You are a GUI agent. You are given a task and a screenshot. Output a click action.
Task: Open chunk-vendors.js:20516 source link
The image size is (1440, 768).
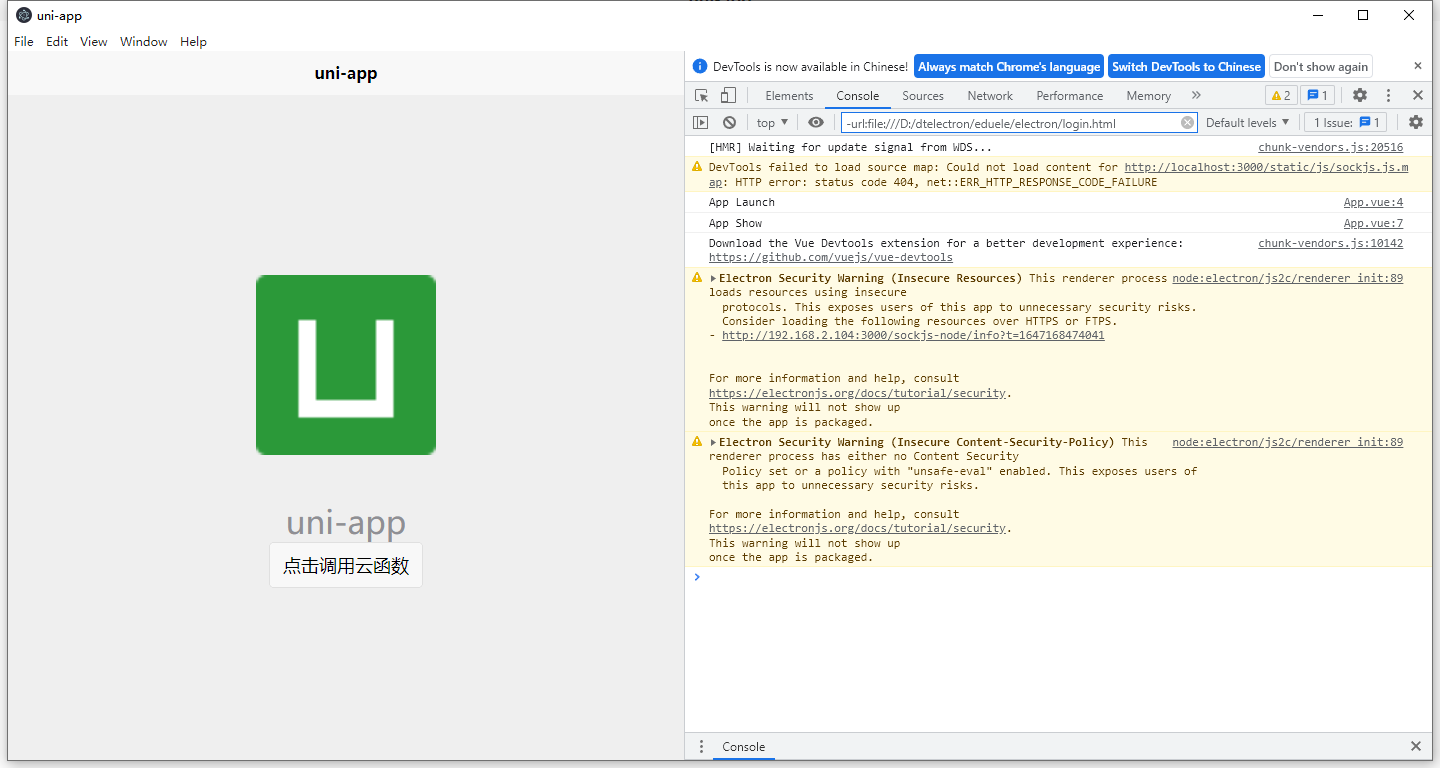pos(1330,147)
